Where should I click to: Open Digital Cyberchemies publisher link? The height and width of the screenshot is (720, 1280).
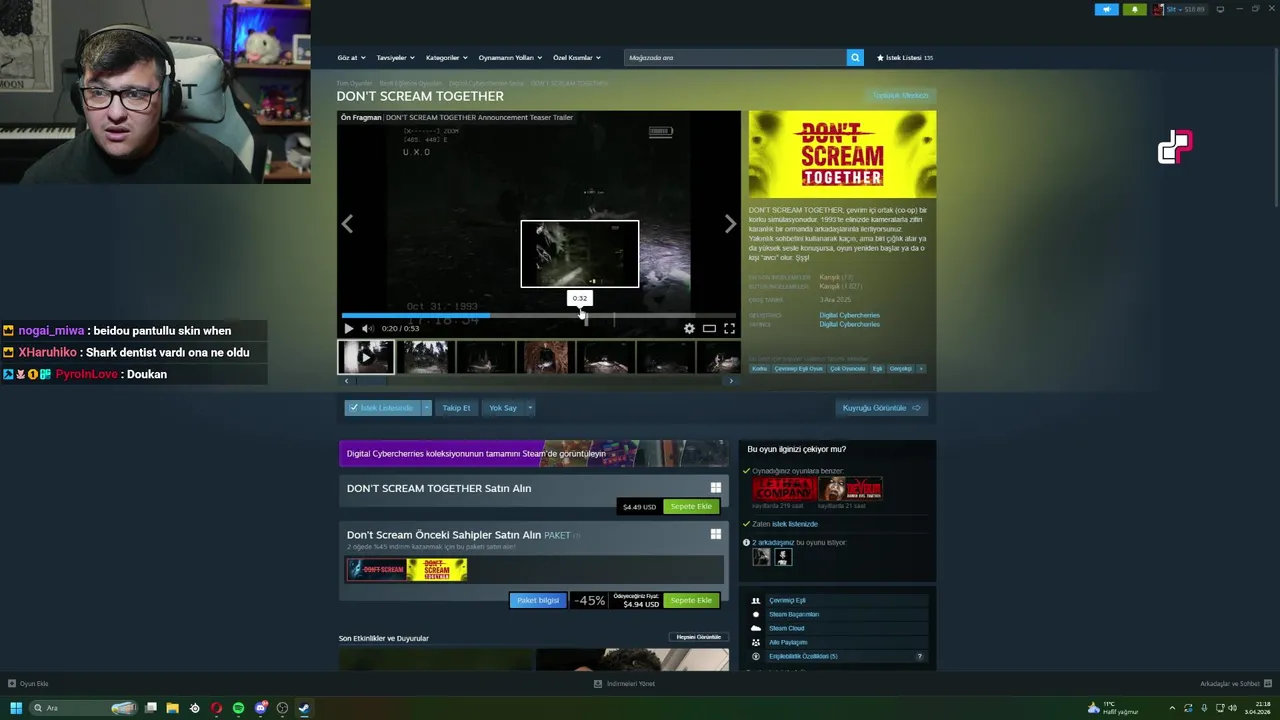[x=849, y=325]
